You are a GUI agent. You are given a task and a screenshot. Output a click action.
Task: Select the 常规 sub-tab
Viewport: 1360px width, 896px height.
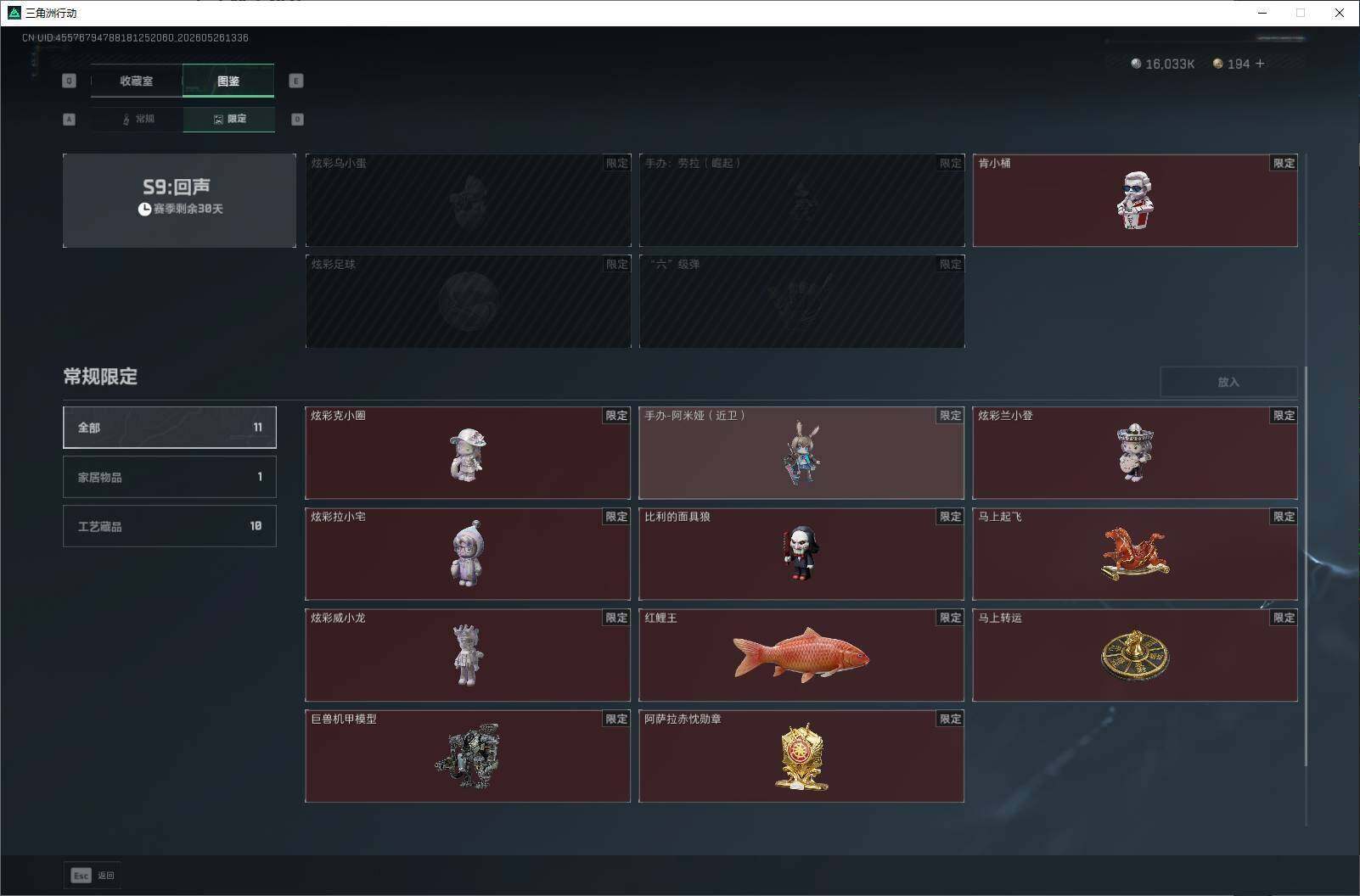click(x=138, y=119)
